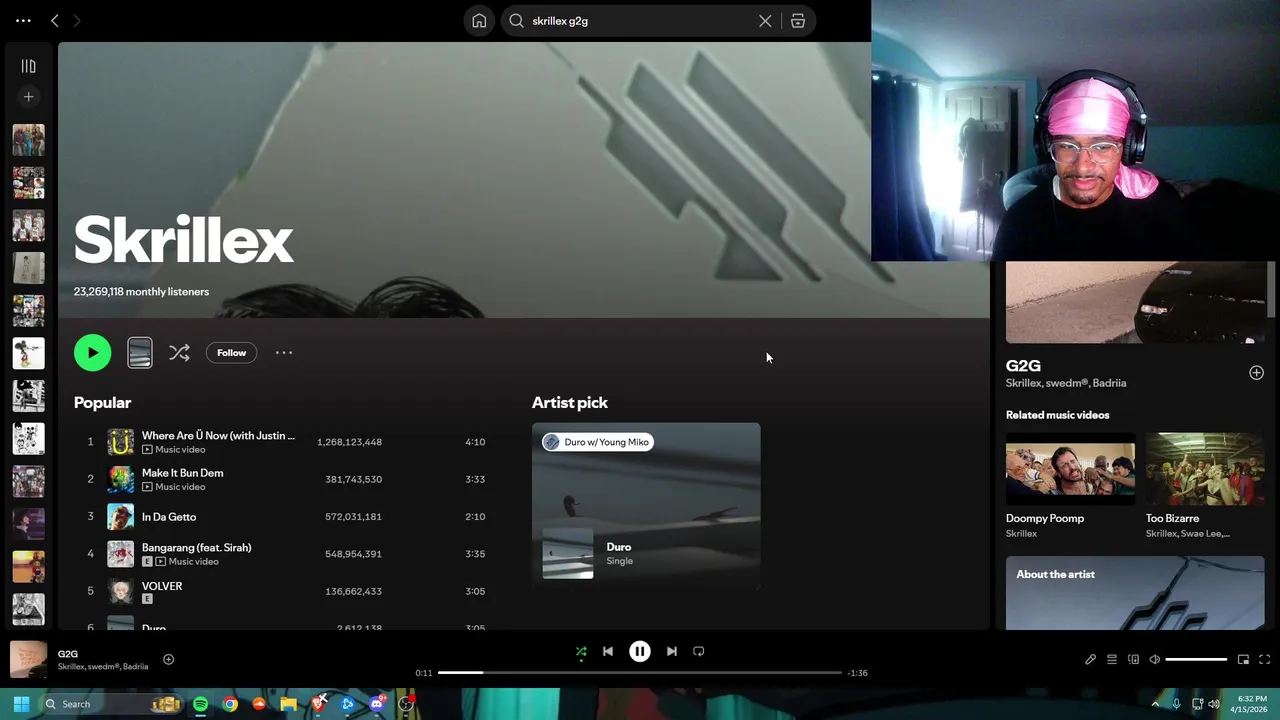
Task: Mute the Spotify volume
Action: tap(1155, 659)
